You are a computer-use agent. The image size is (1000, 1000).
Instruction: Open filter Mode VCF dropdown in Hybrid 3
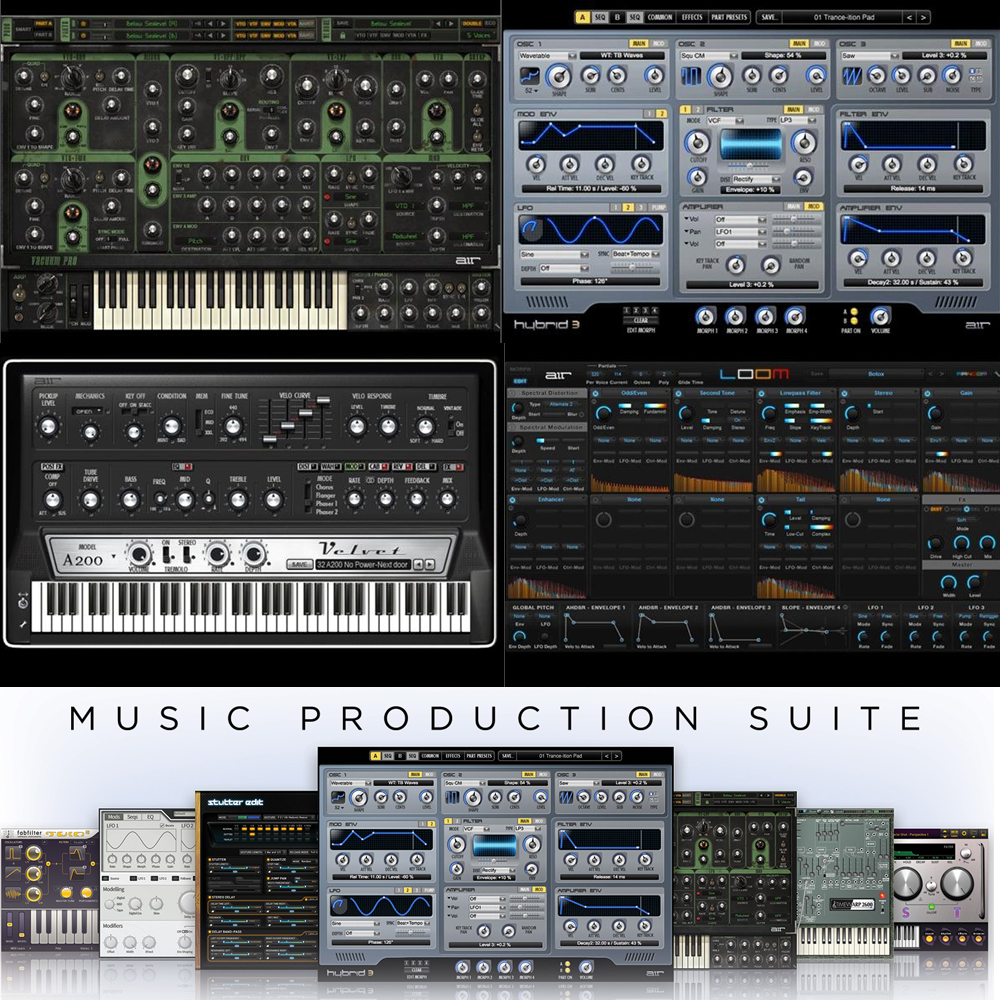tap(726, 120)
